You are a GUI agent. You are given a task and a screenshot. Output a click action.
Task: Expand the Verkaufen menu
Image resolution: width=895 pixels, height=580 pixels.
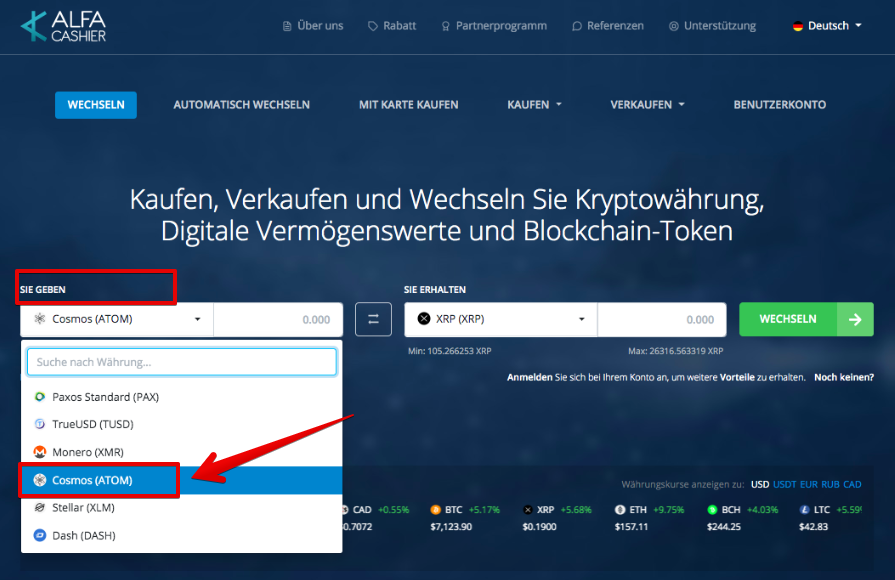pyautogui.click(x=647, y=105)
